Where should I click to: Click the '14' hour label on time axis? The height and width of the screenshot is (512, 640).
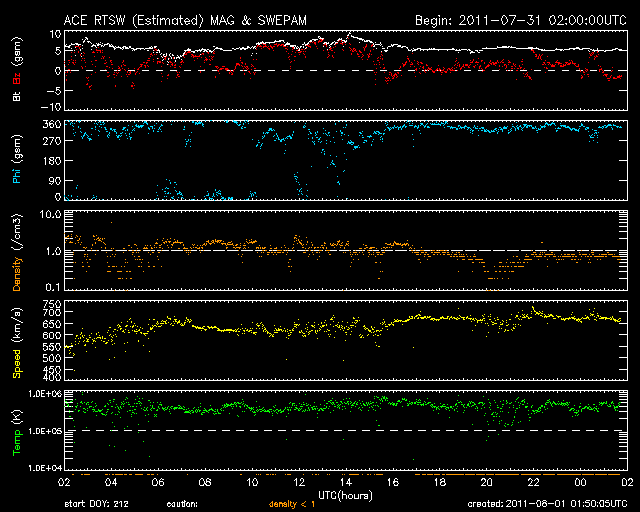coord(346,482)
